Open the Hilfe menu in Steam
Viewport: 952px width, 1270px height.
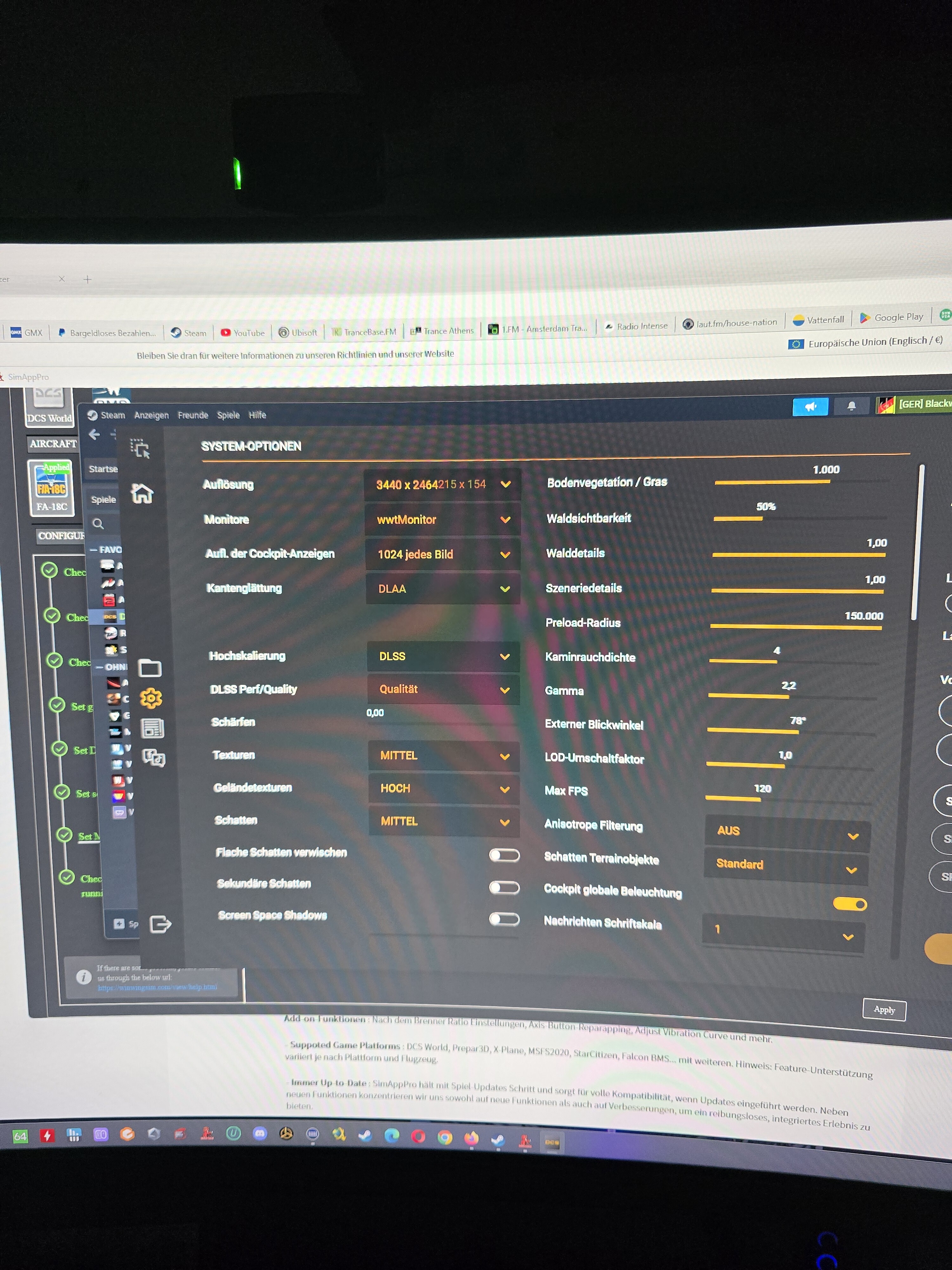point(257,415)
